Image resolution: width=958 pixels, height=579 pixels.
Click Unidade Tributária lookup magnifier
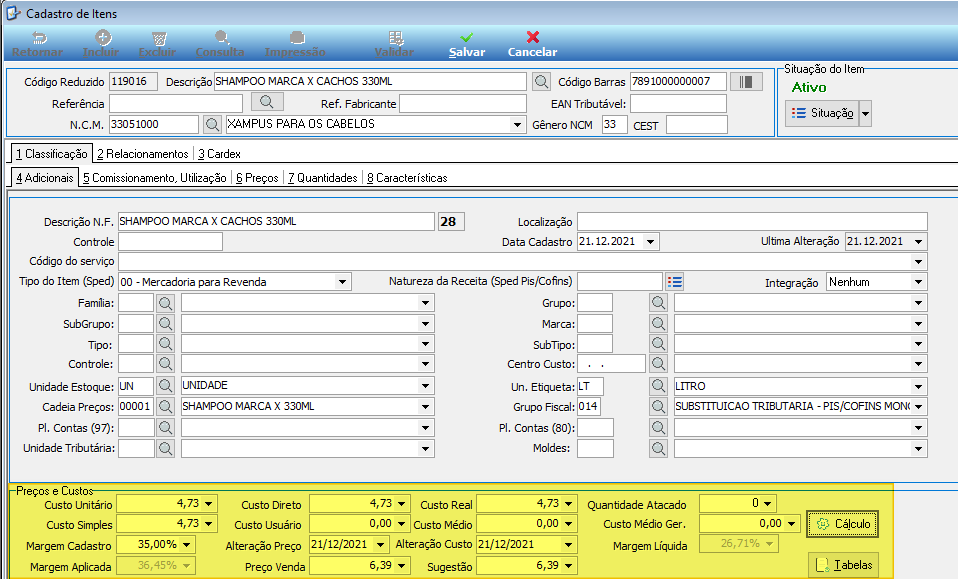click(166, 448)
